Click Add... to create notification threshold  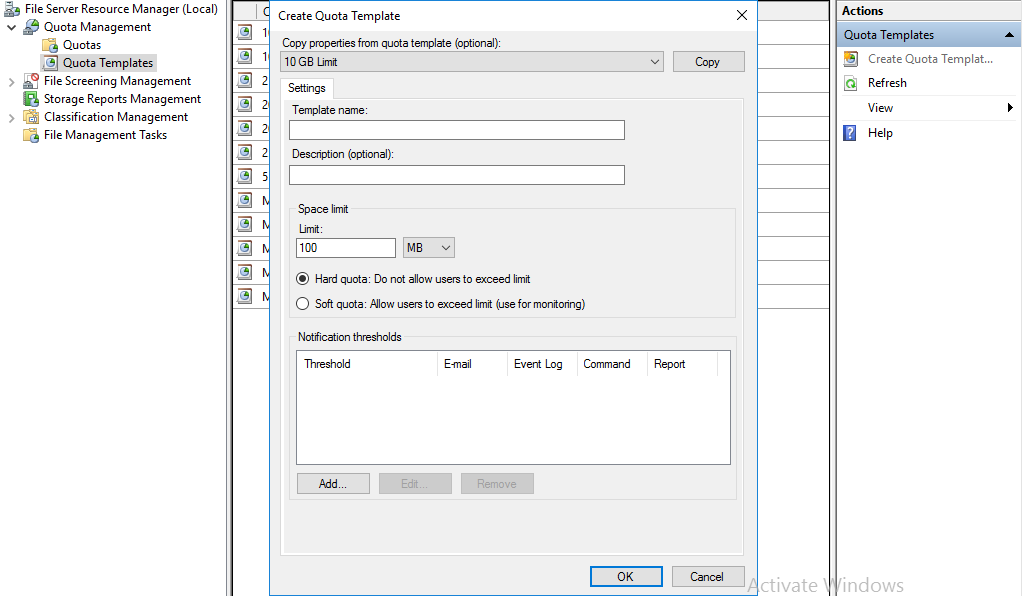pyautogui.click(x=333, y=484)
